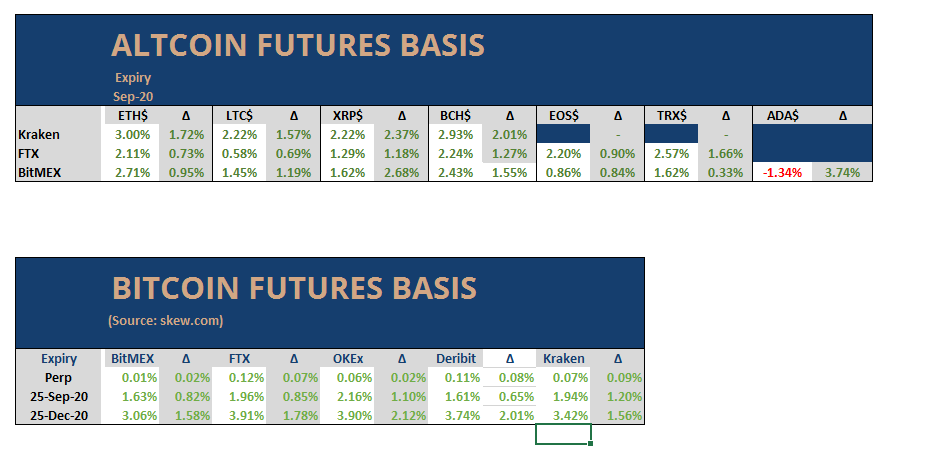Click the TRX$ column header
The width and height of the screenshot is (946, 465).
coord(672,116)
